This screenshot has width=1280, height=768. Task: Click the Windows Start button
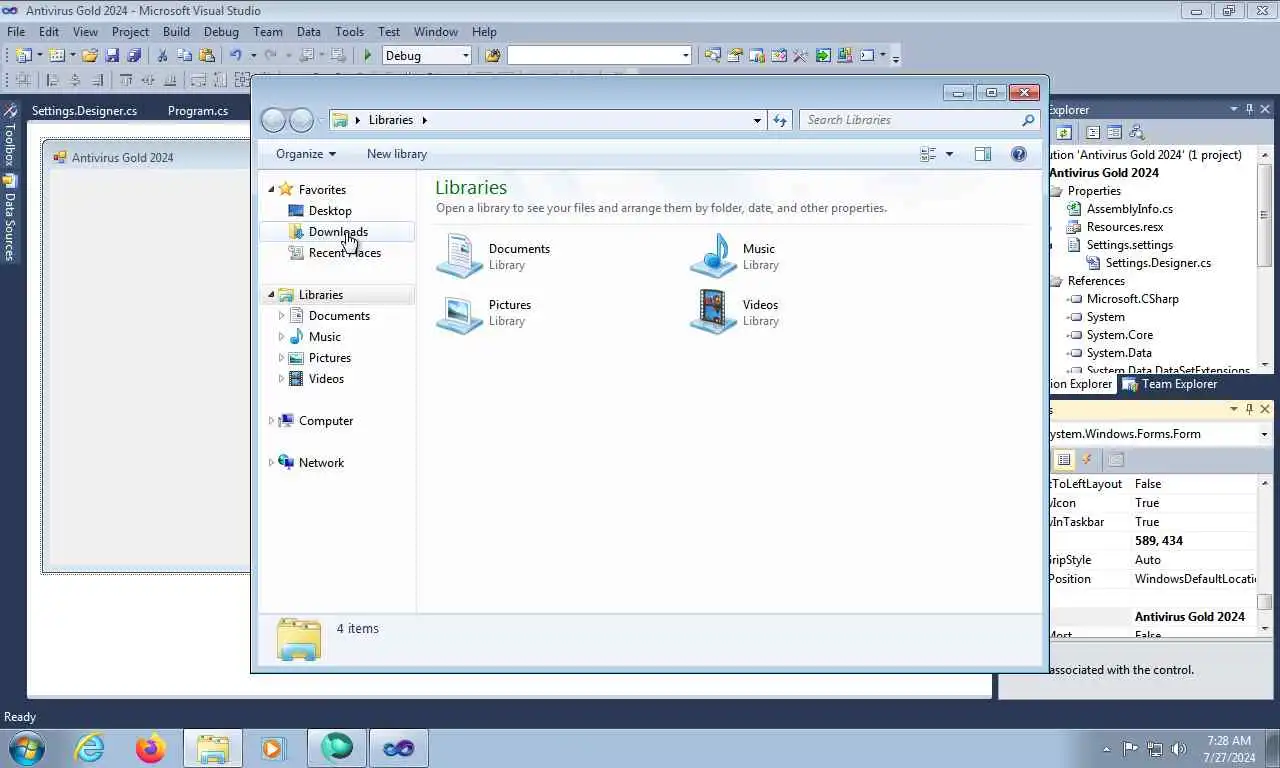pyautogui.click(x=25, y=748)
